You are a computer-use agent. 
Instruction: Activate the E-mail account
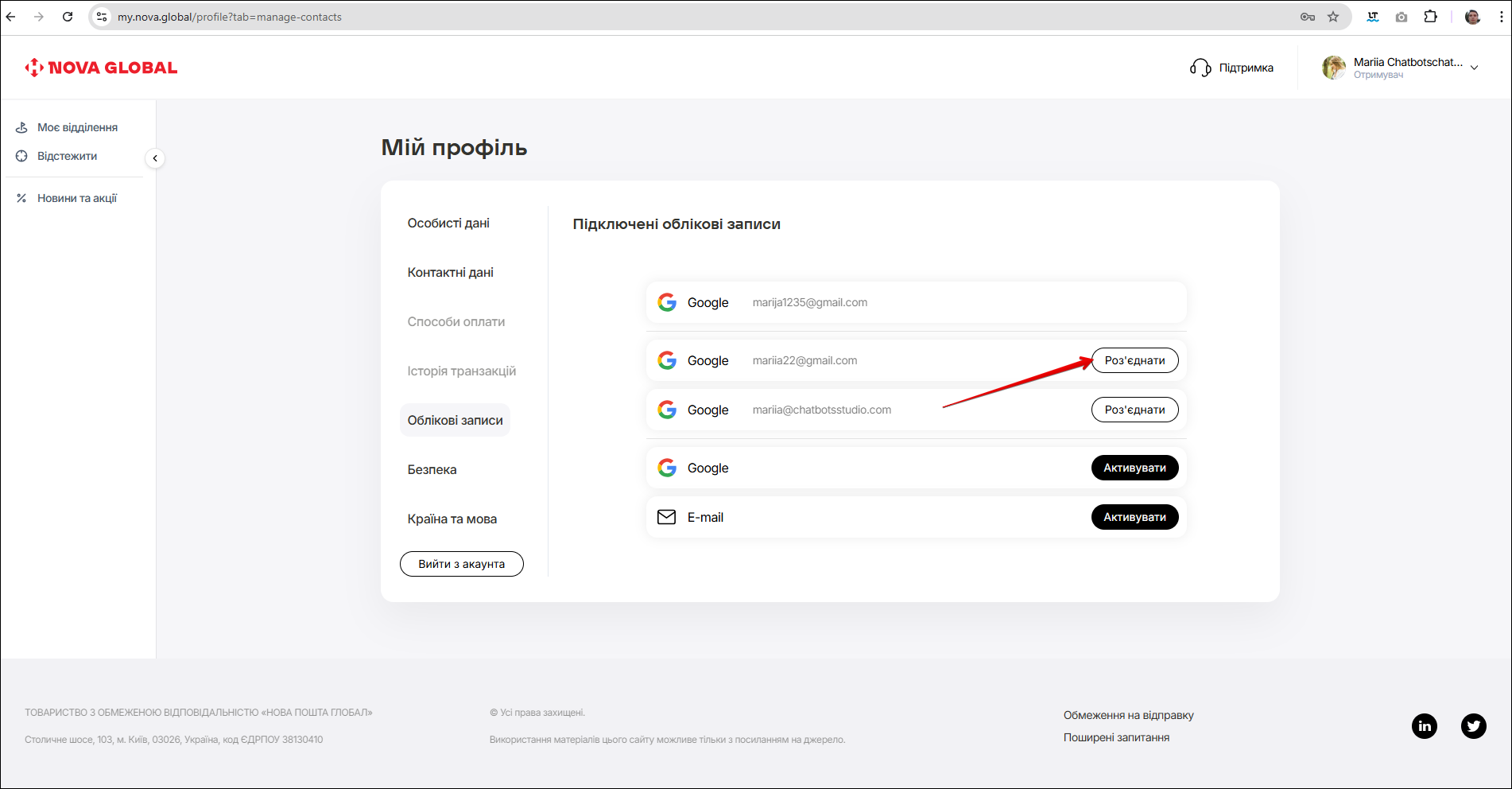tap(1134, 517)
